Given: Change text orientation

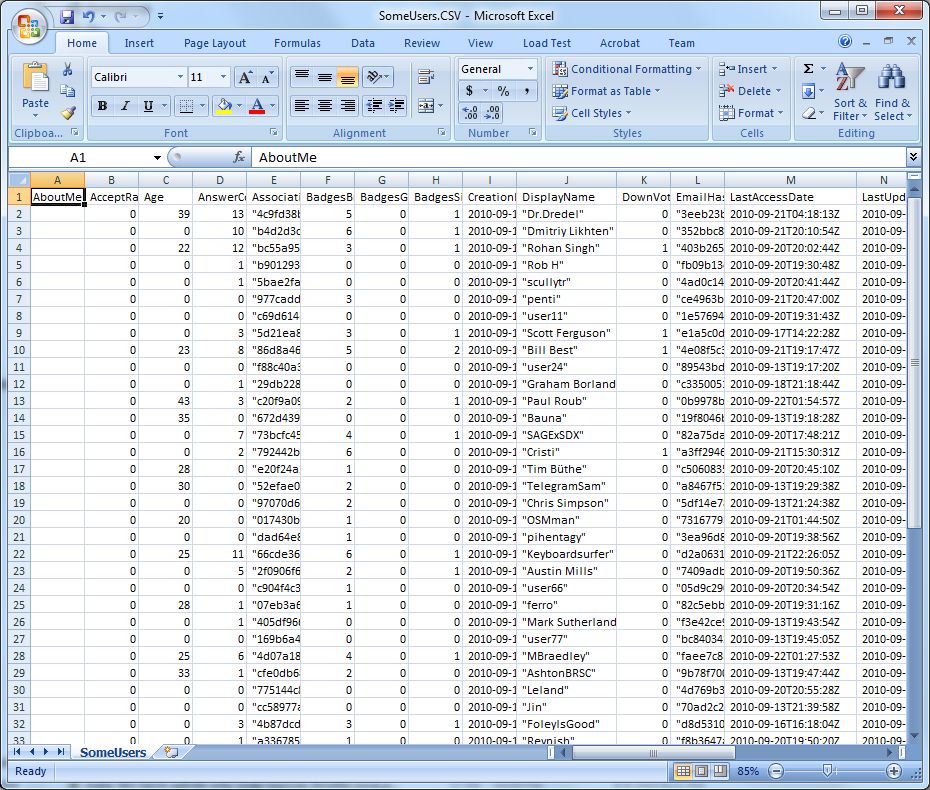Looking at the screenshot, I should click(377, 77).
